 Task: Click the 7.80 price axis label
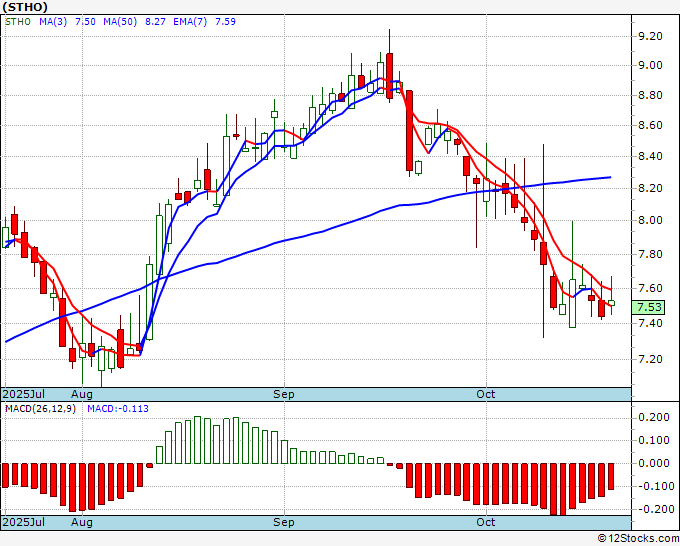pyautogui.click(x=650, y=254)
